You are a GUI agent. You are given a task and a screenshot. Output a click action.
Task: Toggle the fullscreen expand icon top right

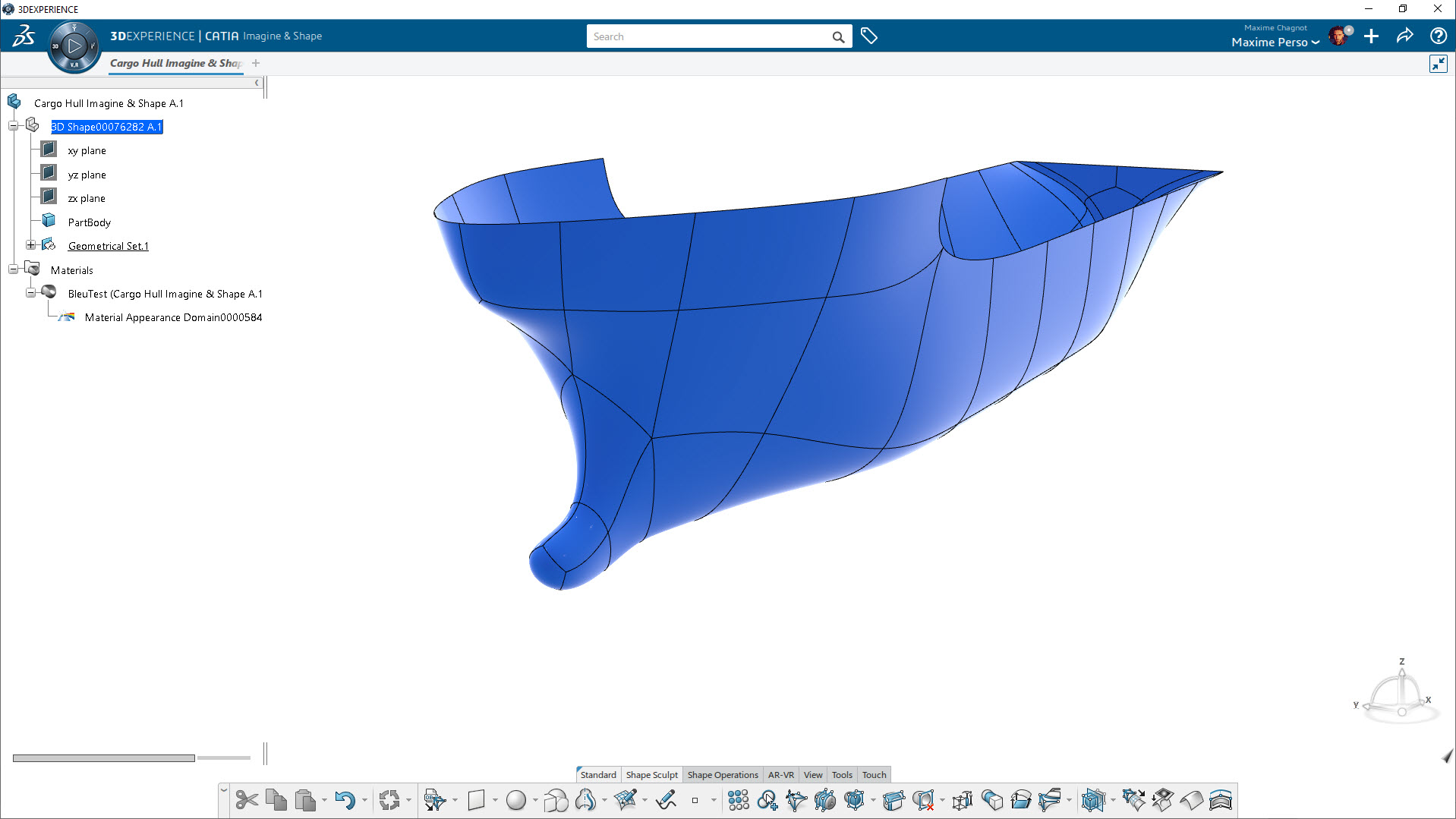click(x=1439, y=64)
